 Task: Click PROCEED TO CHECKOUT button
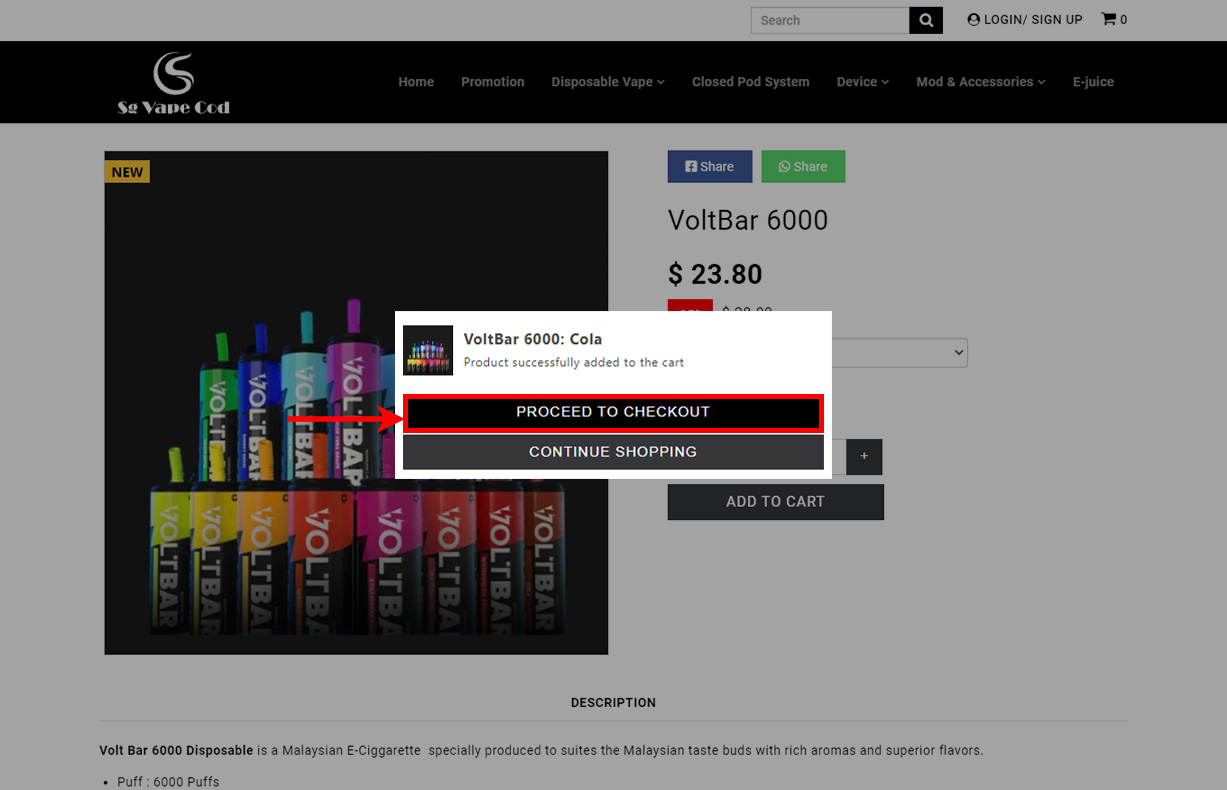(613, 412)
